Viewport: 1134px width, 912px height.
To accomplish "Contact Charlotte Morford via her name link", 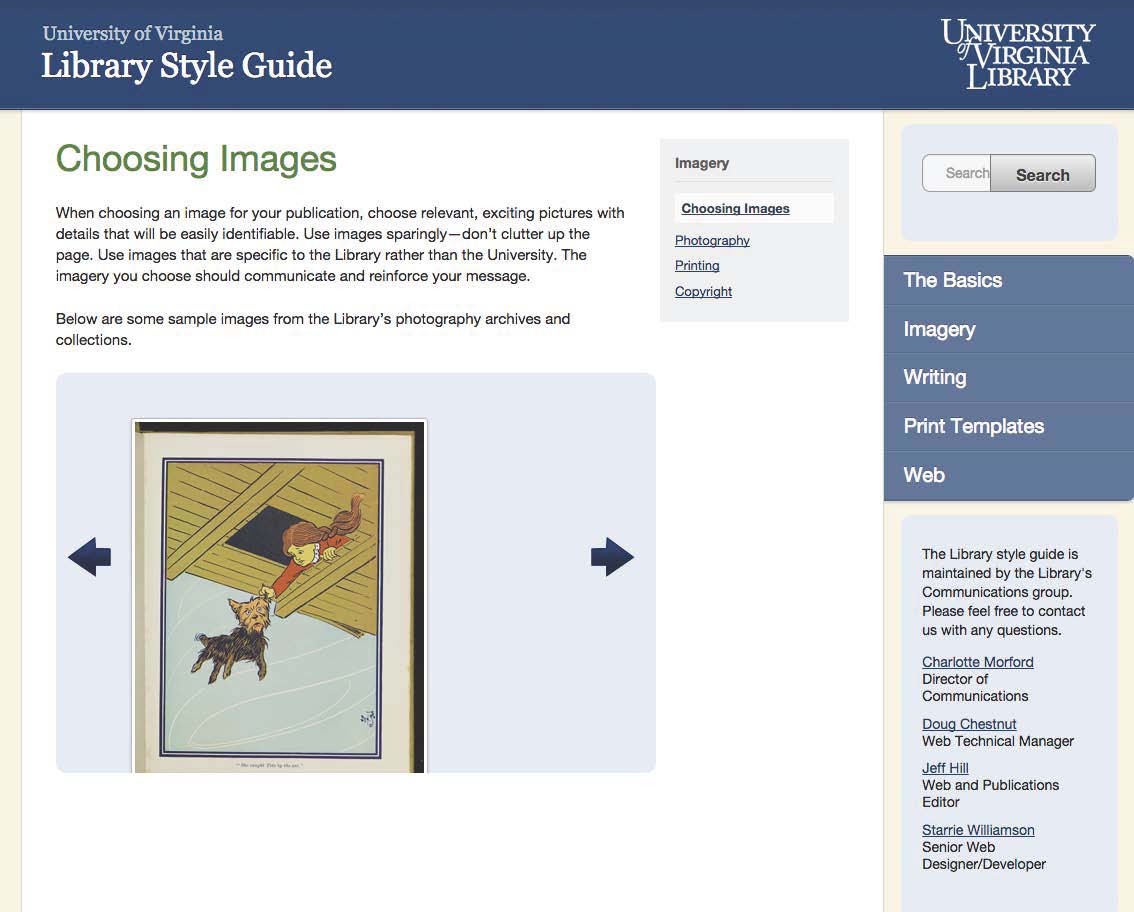I will 977,662.
